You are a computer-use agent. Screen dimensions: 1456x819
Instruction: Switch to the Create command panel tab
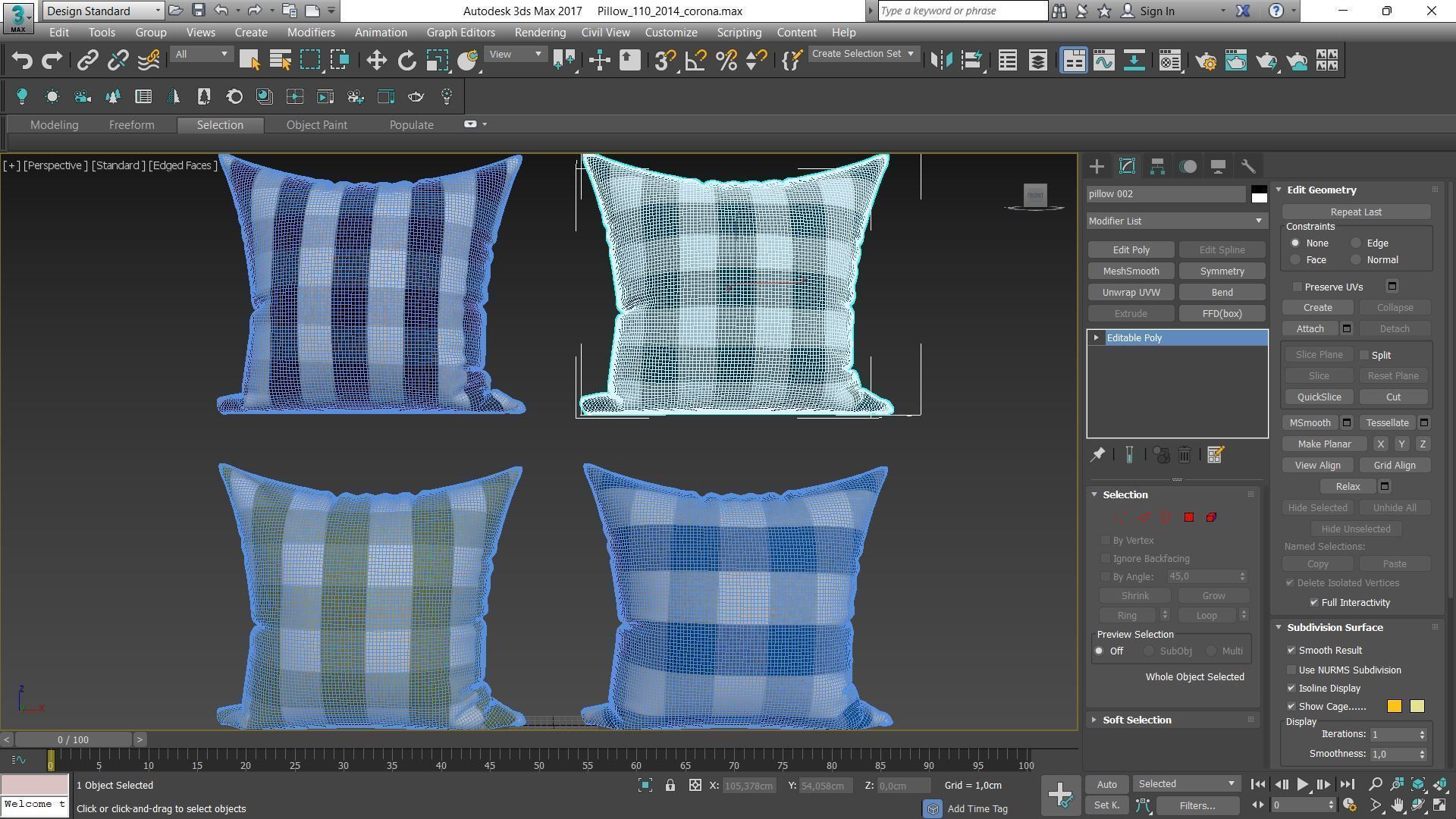tap(1097, 166)
